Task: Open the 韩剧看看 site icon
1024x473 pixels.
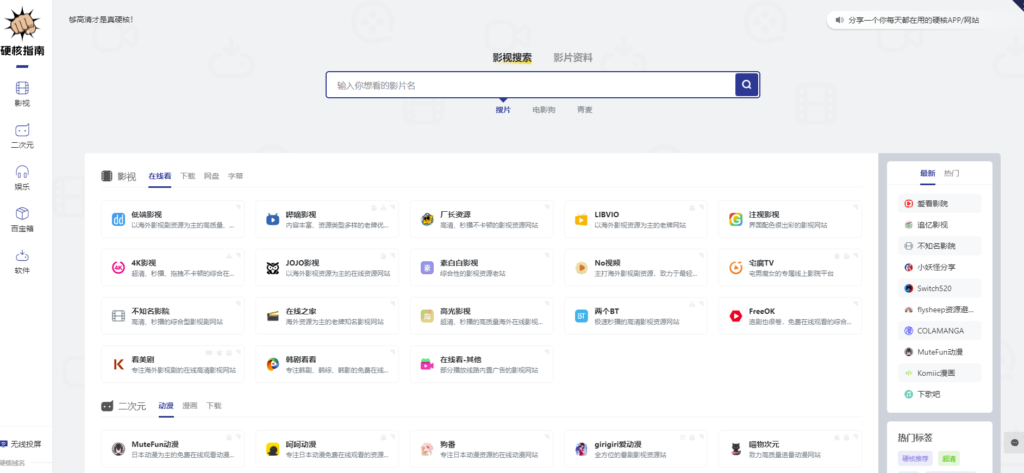Action: click(x=272, y=365)
